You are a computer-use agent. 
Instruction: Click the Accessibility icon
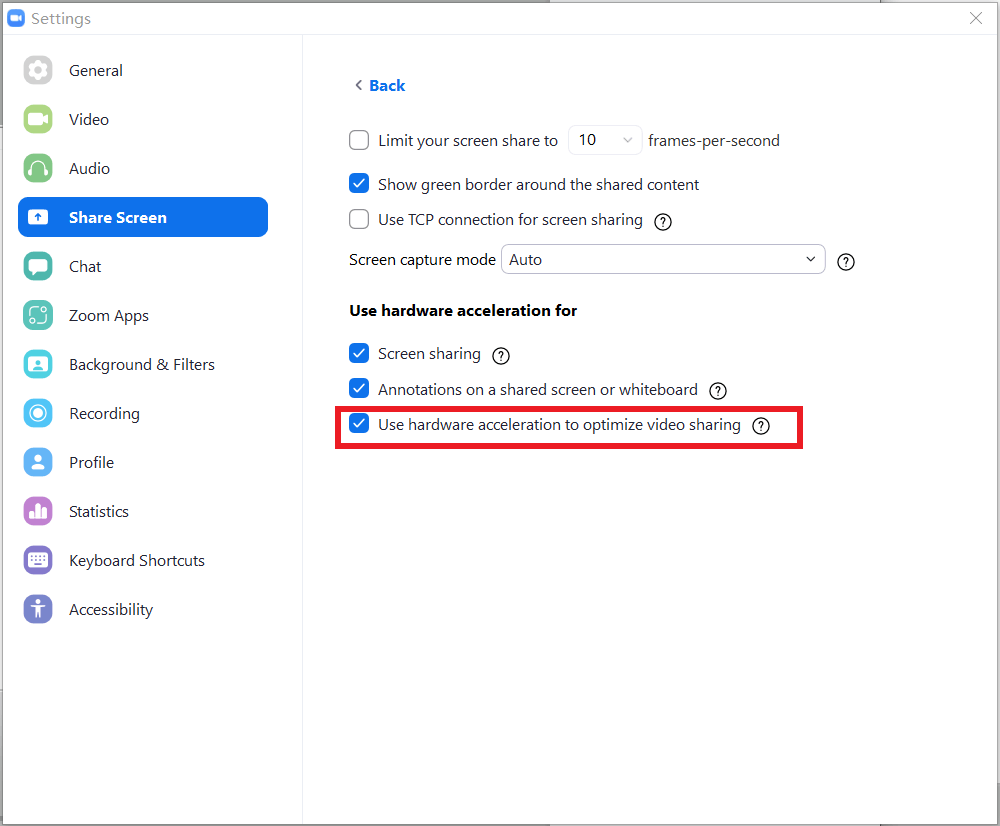pyautogui.click(x=38, y=609)
